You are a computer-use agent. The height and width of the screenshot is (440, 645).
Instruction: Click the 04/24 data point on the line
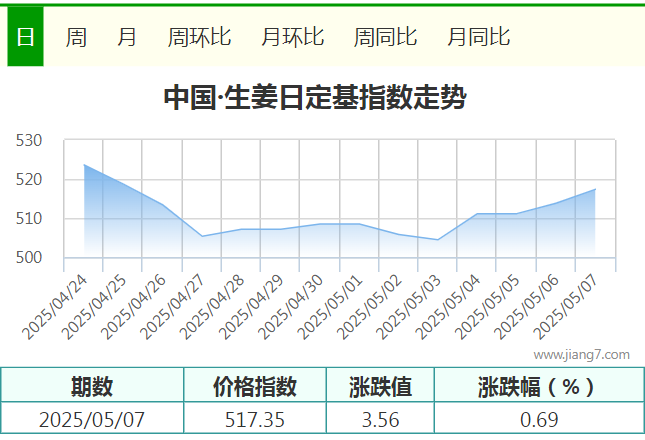pos(84,165)
